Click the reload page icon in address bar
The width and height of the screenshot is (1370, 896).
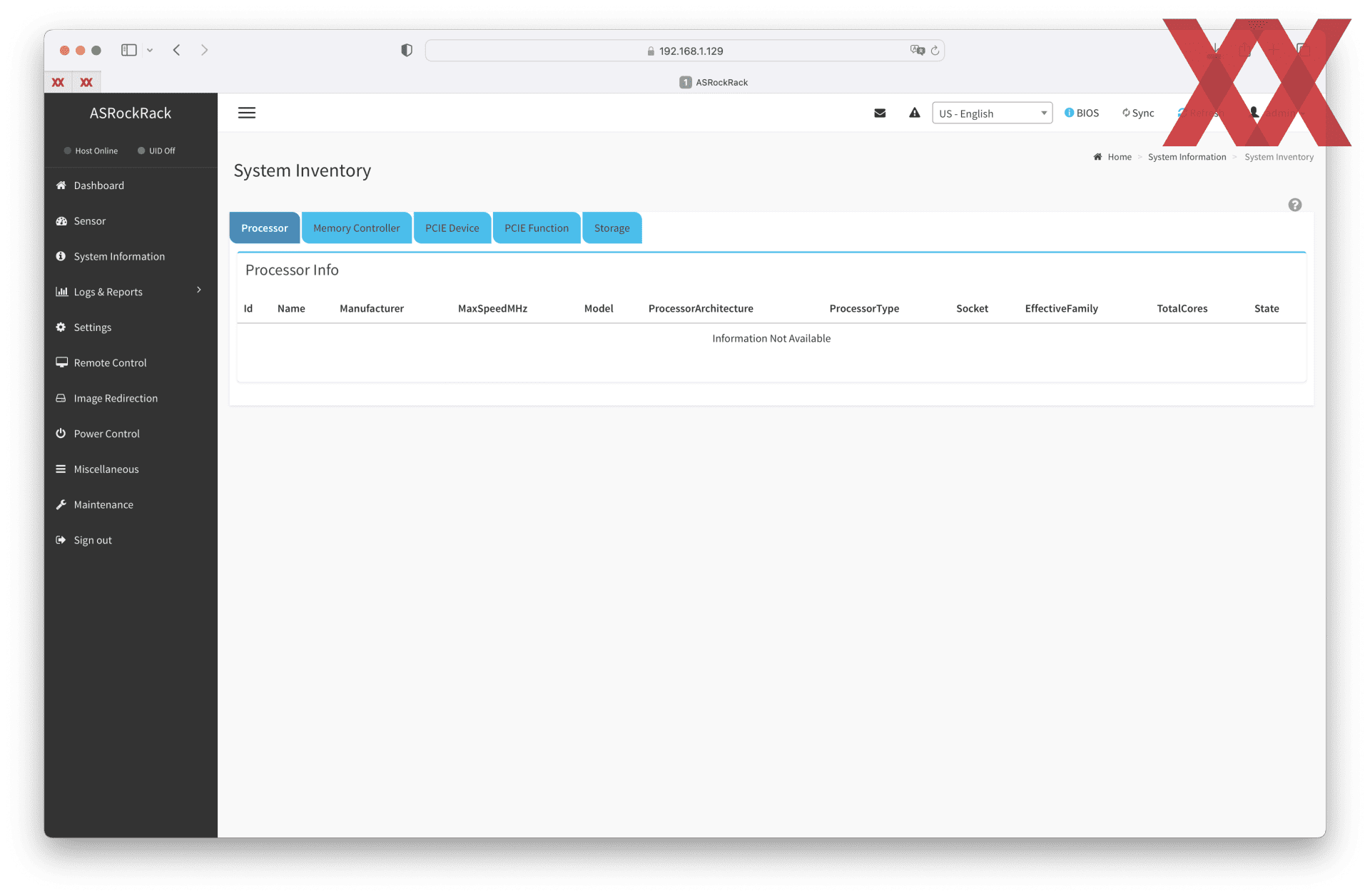935,51
